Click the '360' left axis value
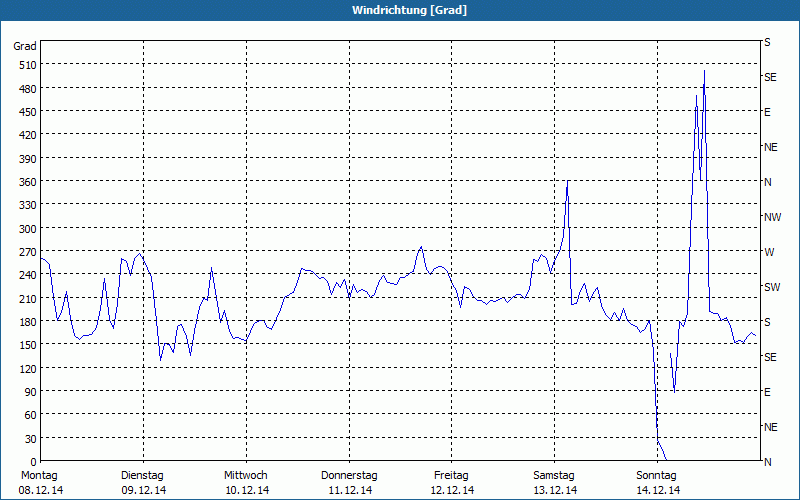 [28, 182]
